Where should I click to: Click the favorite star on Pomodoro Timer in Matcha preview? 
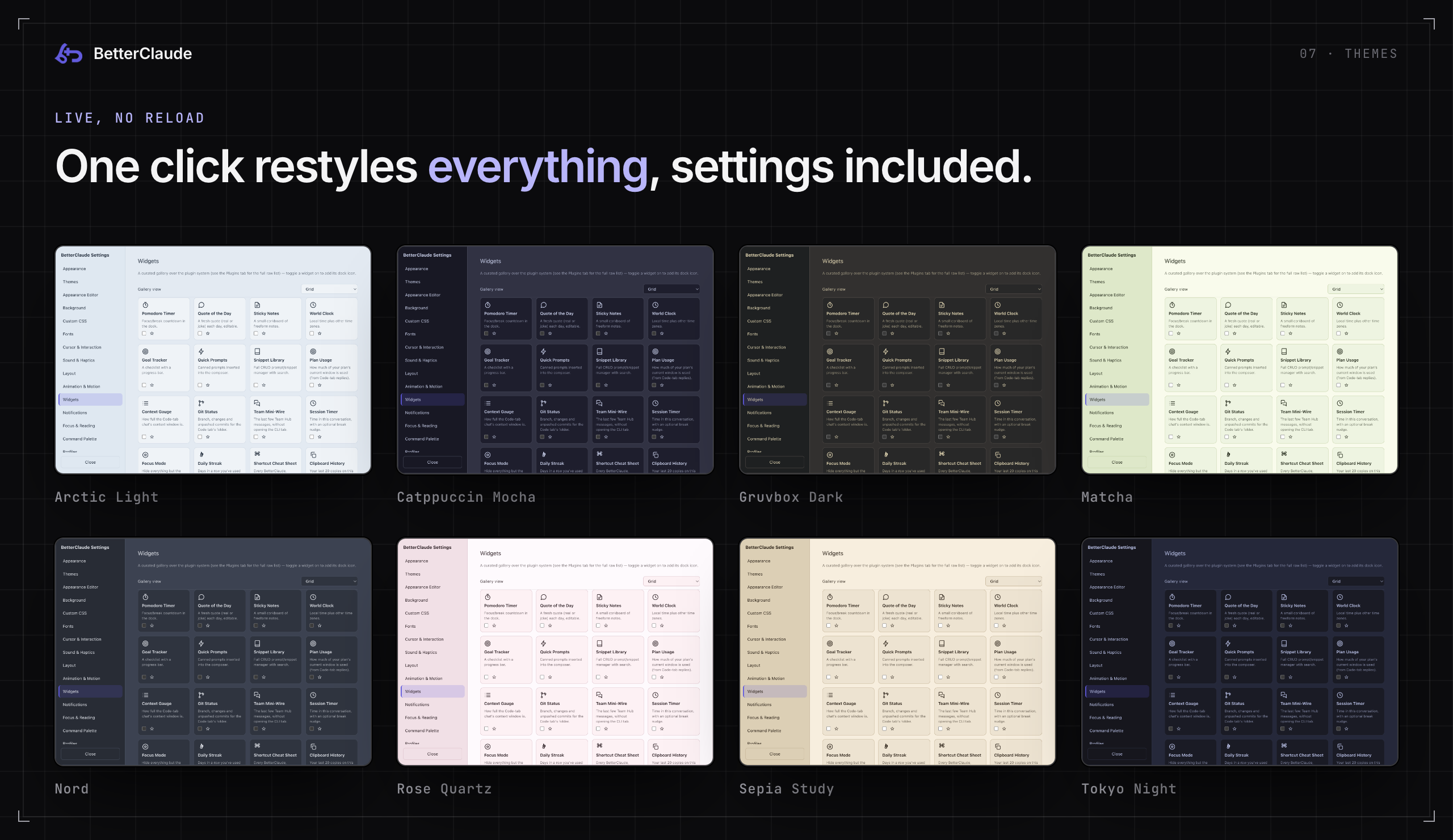click(1178, 333)
